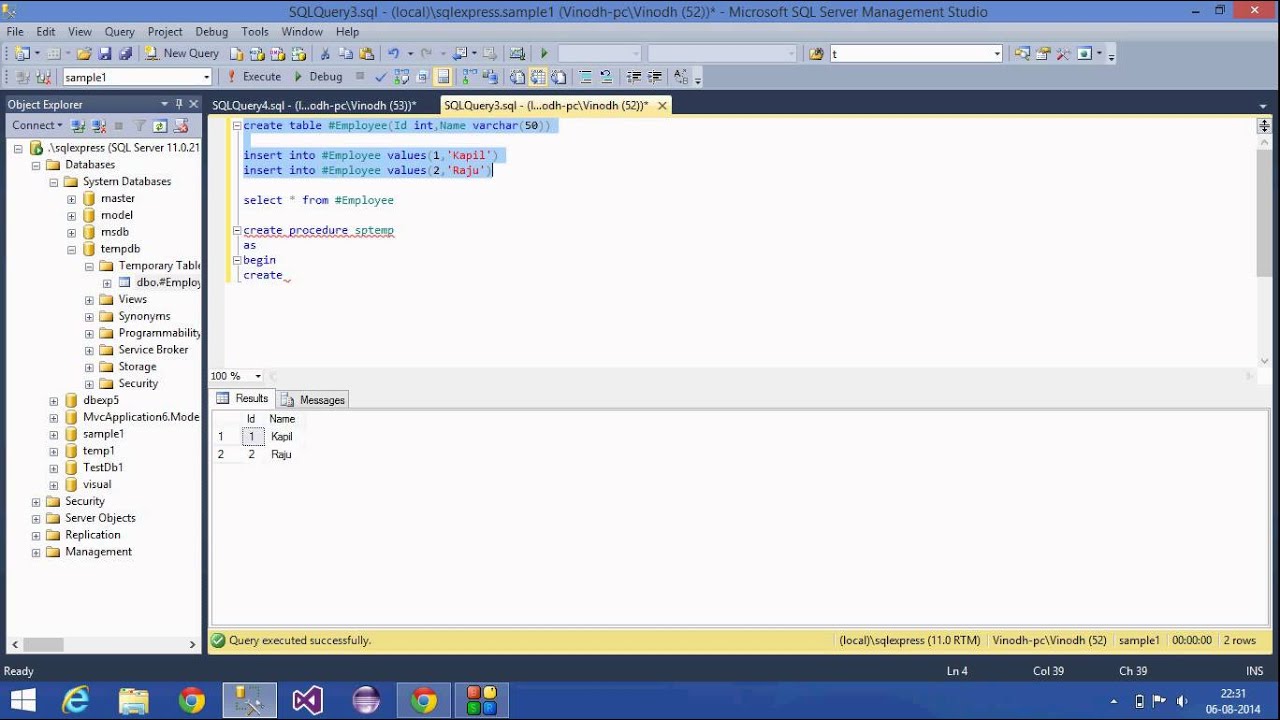Toggle Results to Text icon
This screenshot has width=1280, height=720.
click(x=517, y=76)
